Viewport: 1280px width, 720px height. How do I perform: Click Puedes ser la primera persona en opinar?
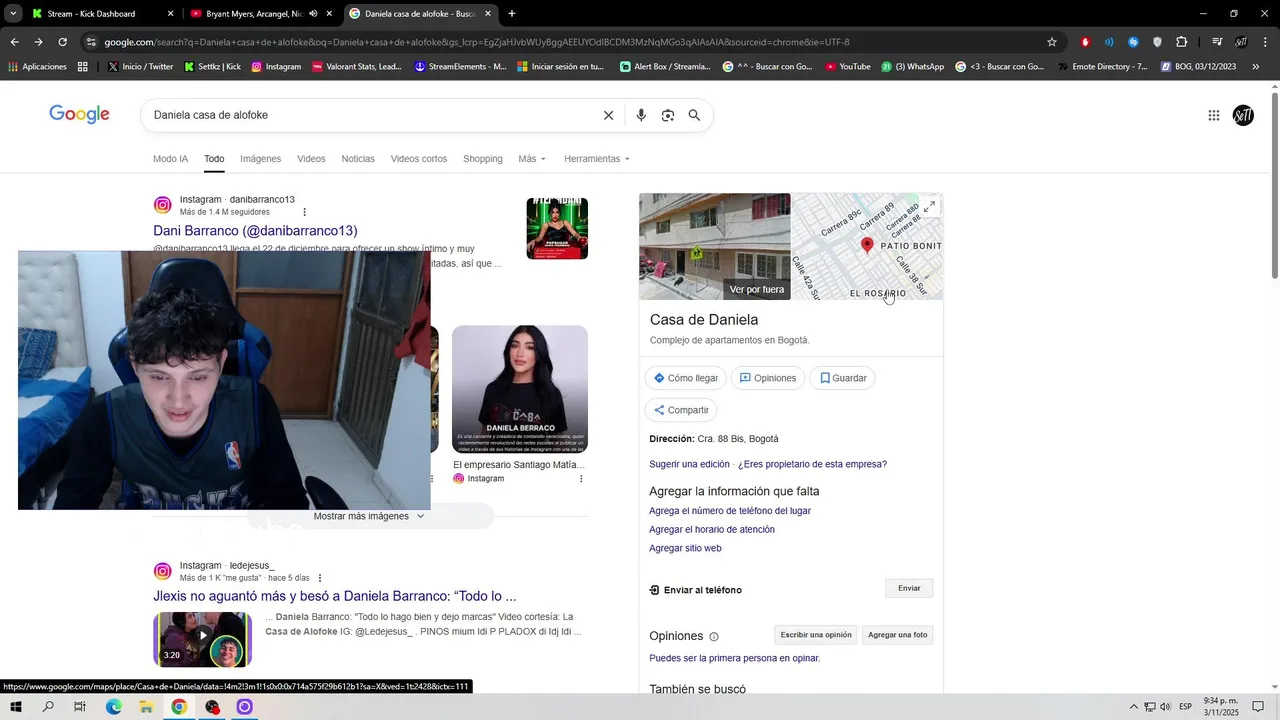(x=734, y=658)
